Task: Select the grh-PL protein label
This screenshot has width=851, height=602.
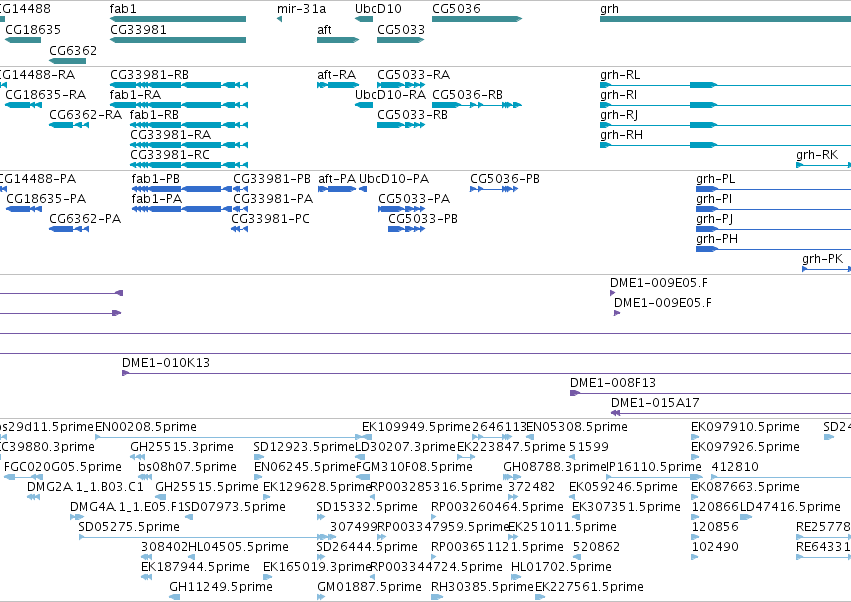Action: [x=715, y=179]
